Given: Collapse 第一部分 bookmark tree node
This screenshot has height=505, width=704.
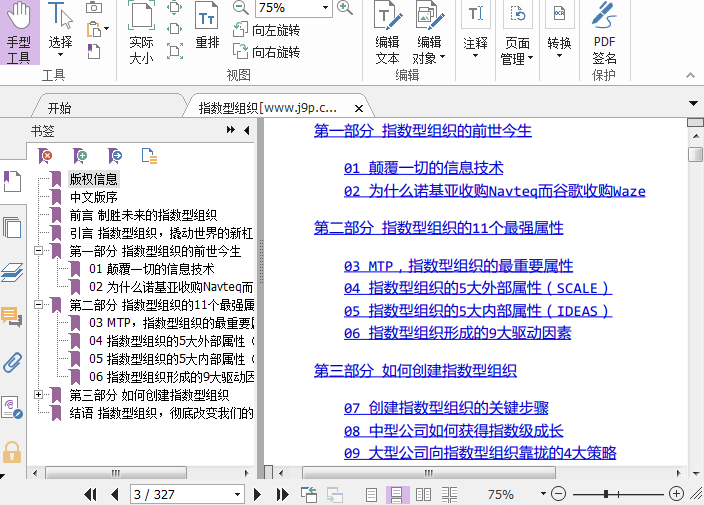Looking at the screenshot, I should click(39, 250).
